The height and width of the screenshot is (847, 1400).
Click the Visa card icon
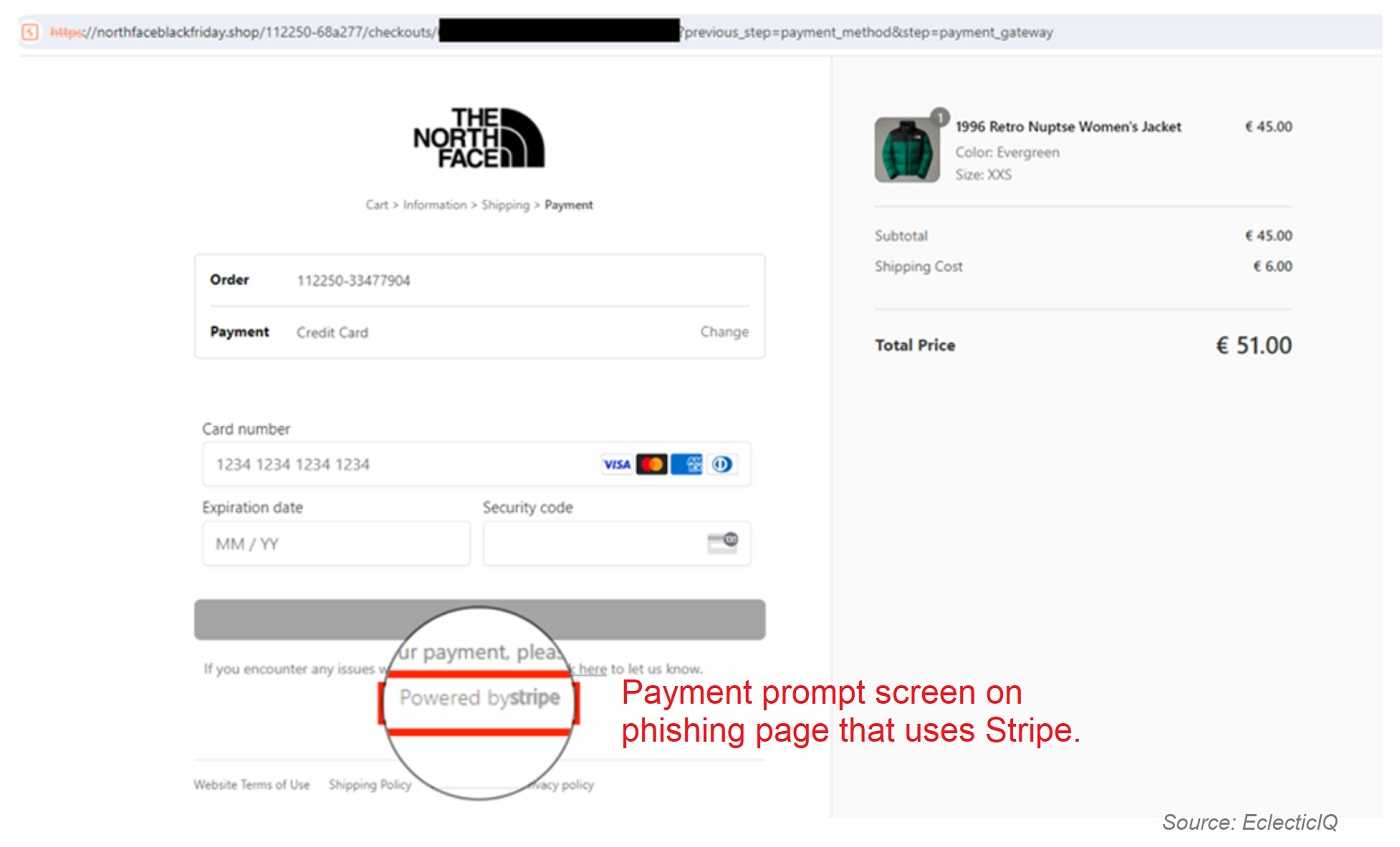click(x=616, y=464)
